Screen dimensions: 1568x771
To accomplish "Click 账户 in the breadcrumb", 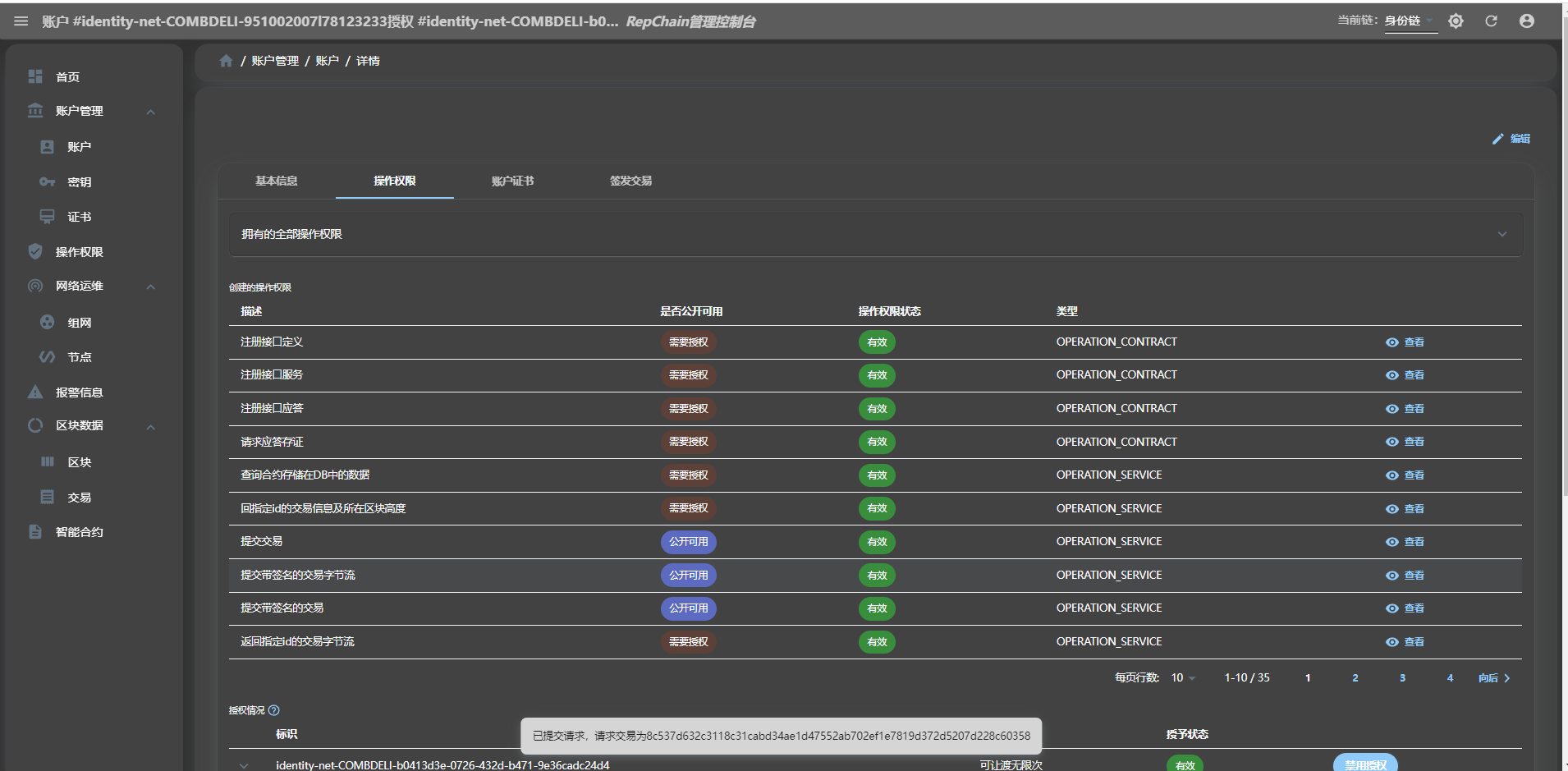I will [327, 61].
